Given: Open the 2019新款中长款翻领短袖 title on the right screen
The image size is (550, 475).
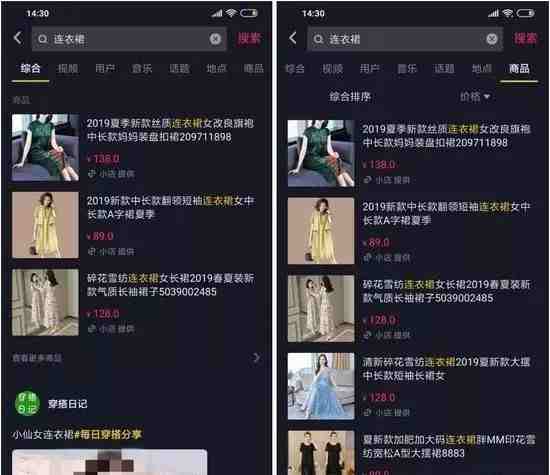Looking at the screenshot, I should (446, 214).
